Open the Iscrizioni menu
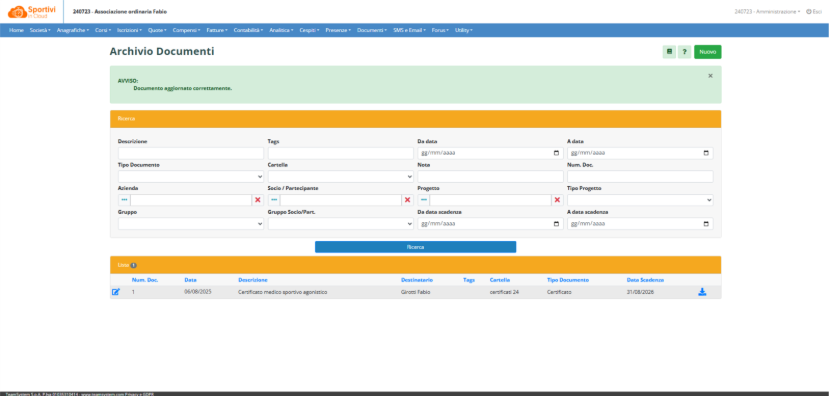 (x=129, y=30)
